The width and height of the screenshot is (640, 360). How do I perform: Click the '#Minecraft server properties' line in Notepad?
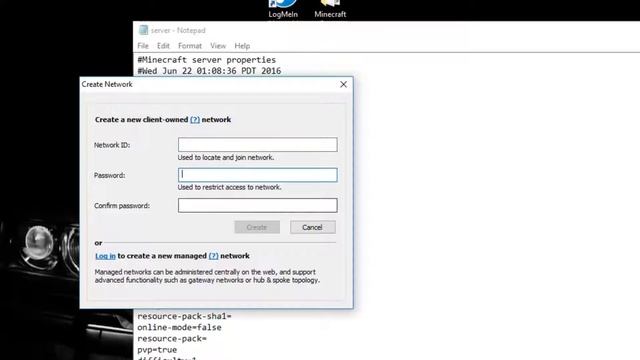point(207,60)
